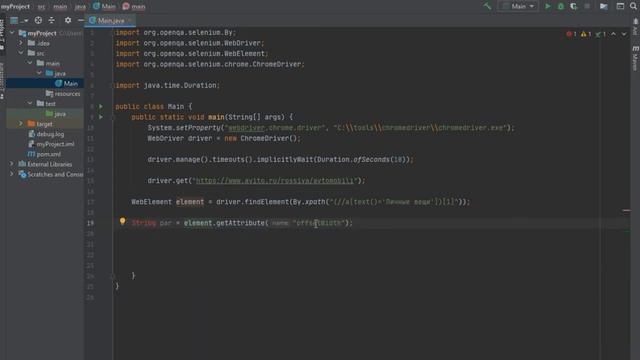Run with coverage icon in toolbar
Screen dimensions: 640x360
(x=574, y=6)
